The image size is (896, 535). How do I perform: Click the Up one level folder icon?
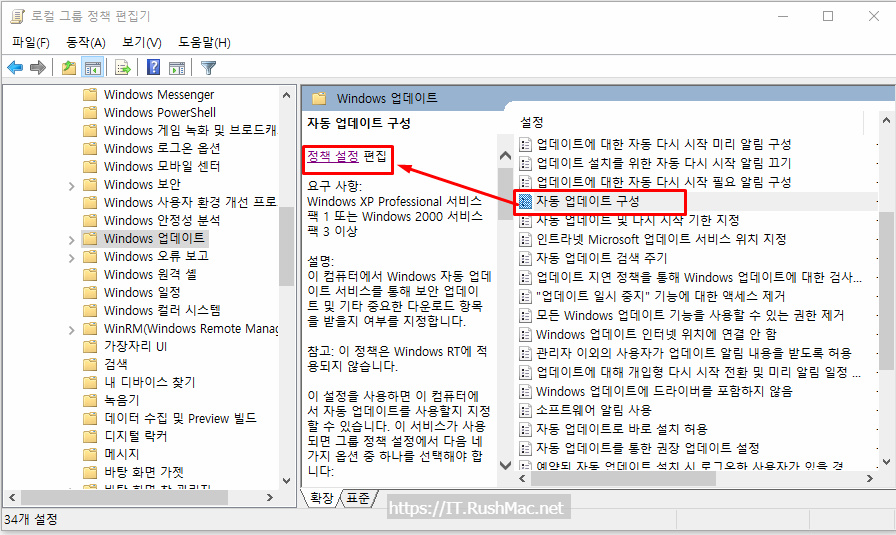pyautogui.click(x=69, y=68)
